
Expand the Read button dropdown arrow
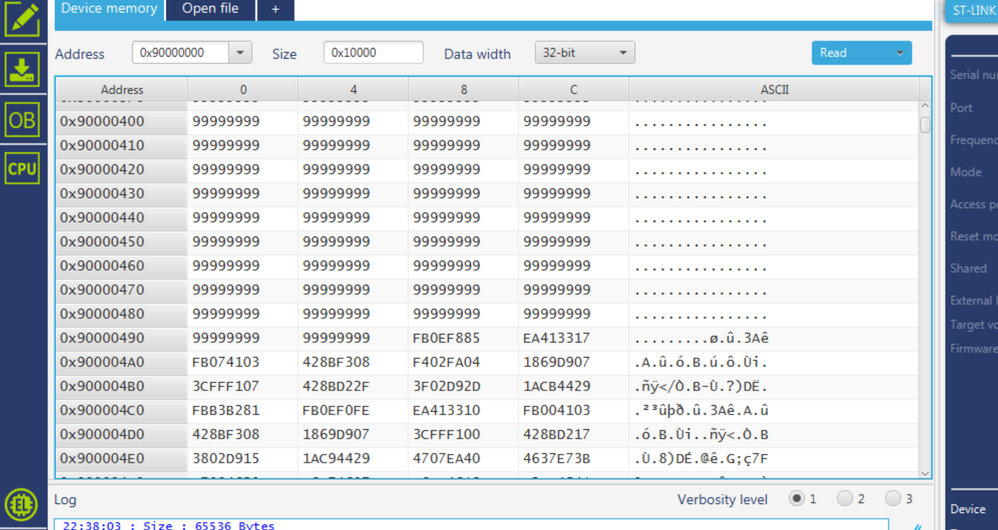899,53
